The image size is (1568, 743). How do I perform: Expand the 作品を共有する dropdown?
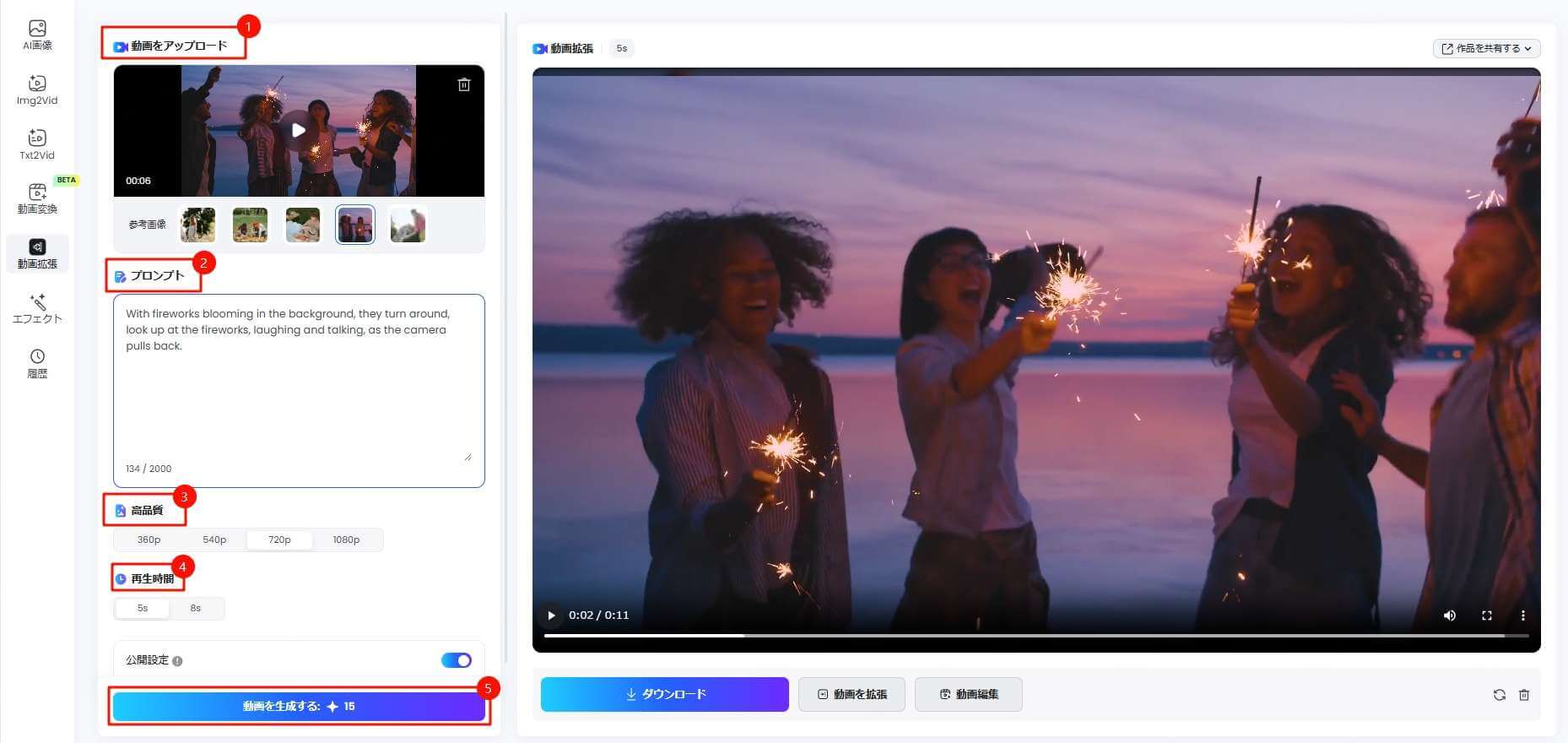(x=1486, y=48)
